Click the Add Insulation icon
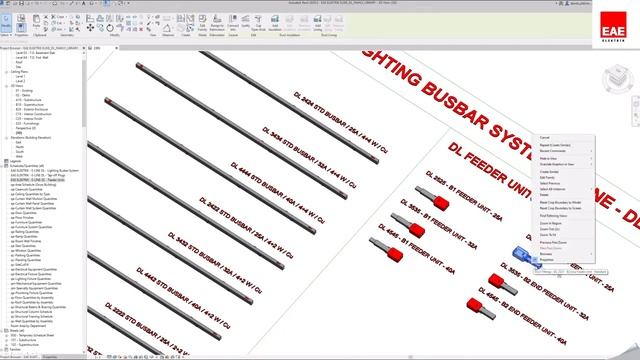Viewport: 640px width, 360px height. point(275,23)
